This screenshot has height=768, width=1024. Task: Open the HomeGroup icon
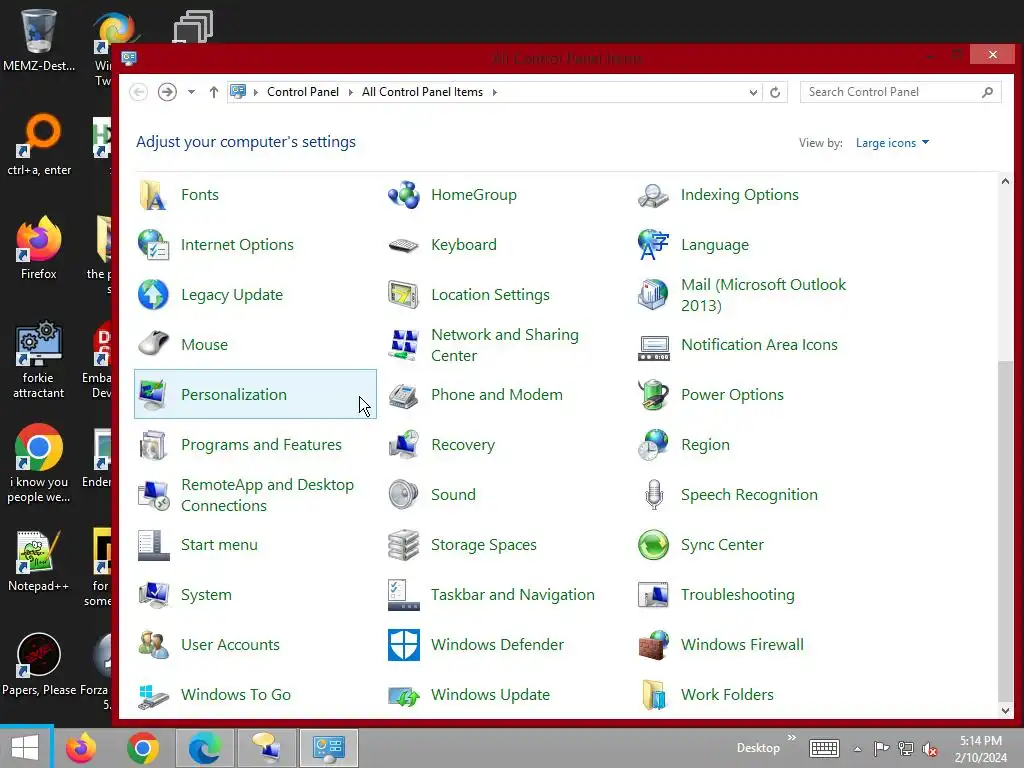coord(403,195)
